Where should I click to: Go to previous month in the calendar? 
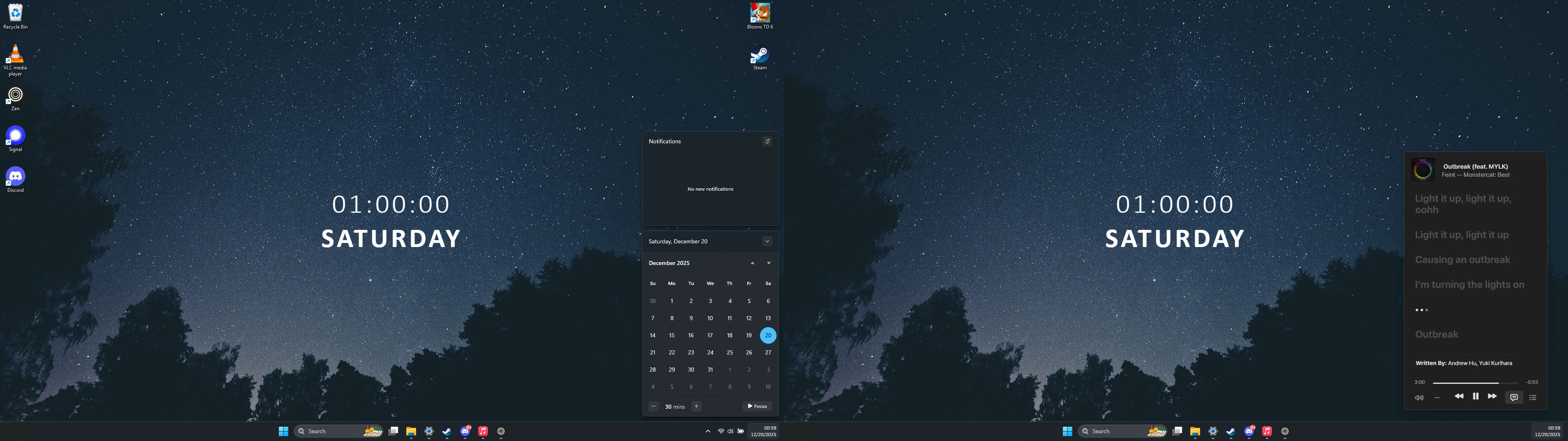pos(752,263)
